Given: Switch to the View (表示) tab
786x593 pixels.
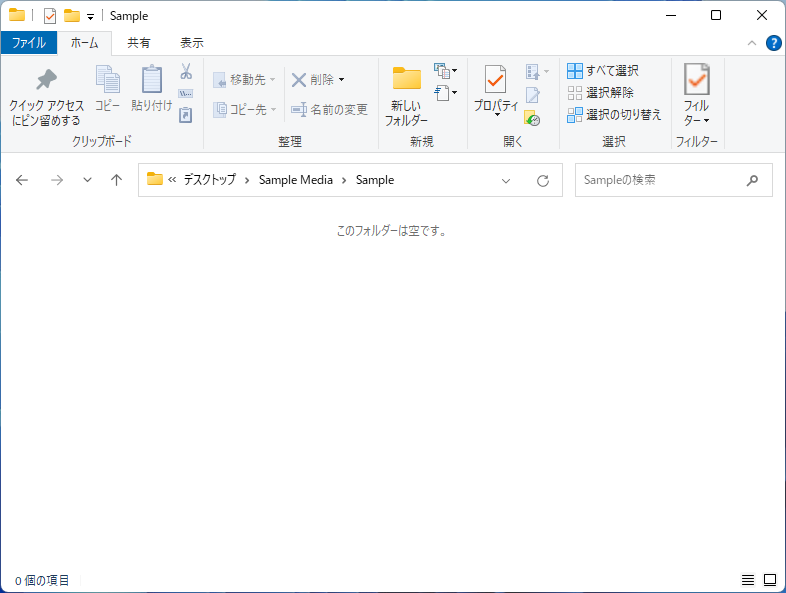Looking at the screenshot, I should (x=192, y=43).
